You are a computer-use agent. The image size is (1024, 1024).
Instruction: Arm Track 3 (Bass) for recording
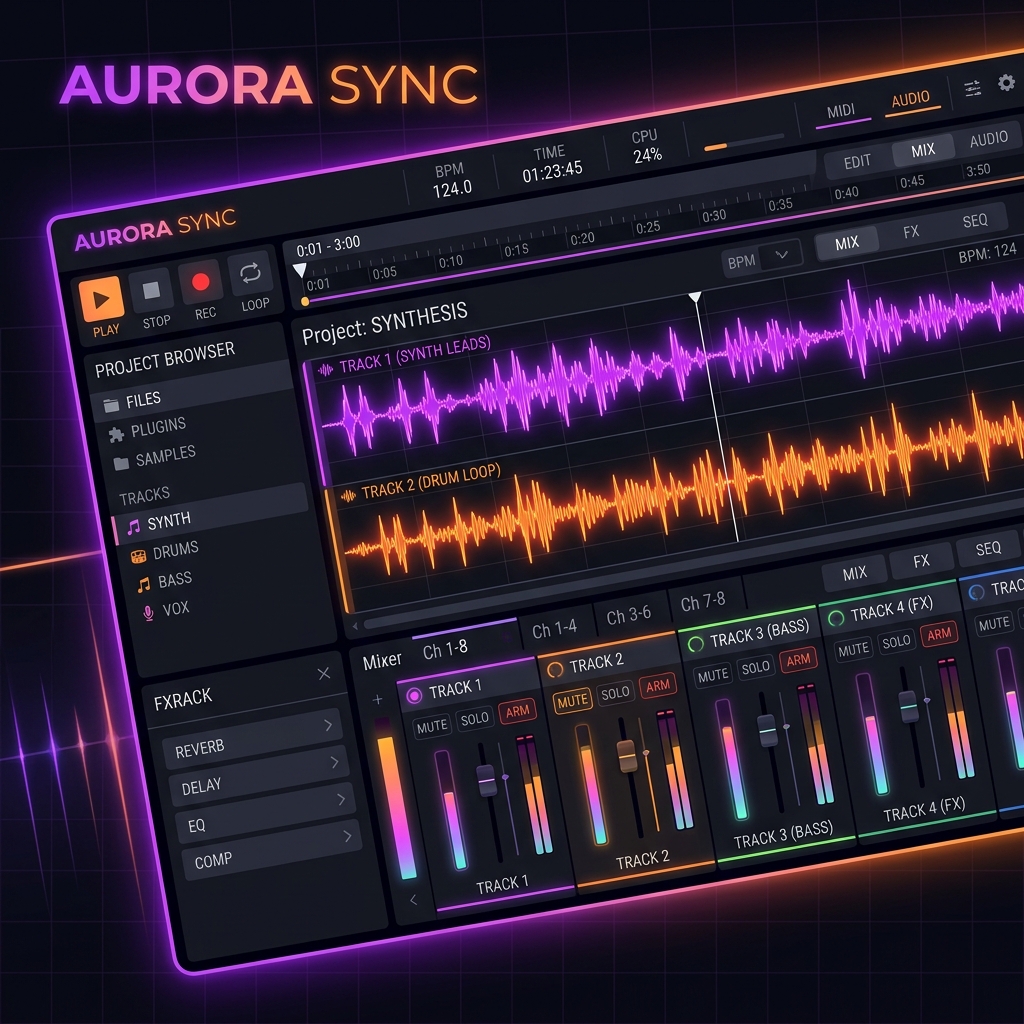click(798, 660)
